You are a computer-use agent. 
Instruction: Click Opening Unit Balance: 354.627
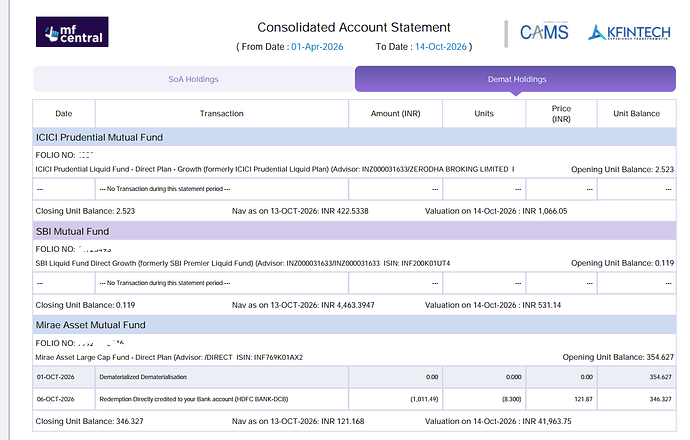click(618, 357)
